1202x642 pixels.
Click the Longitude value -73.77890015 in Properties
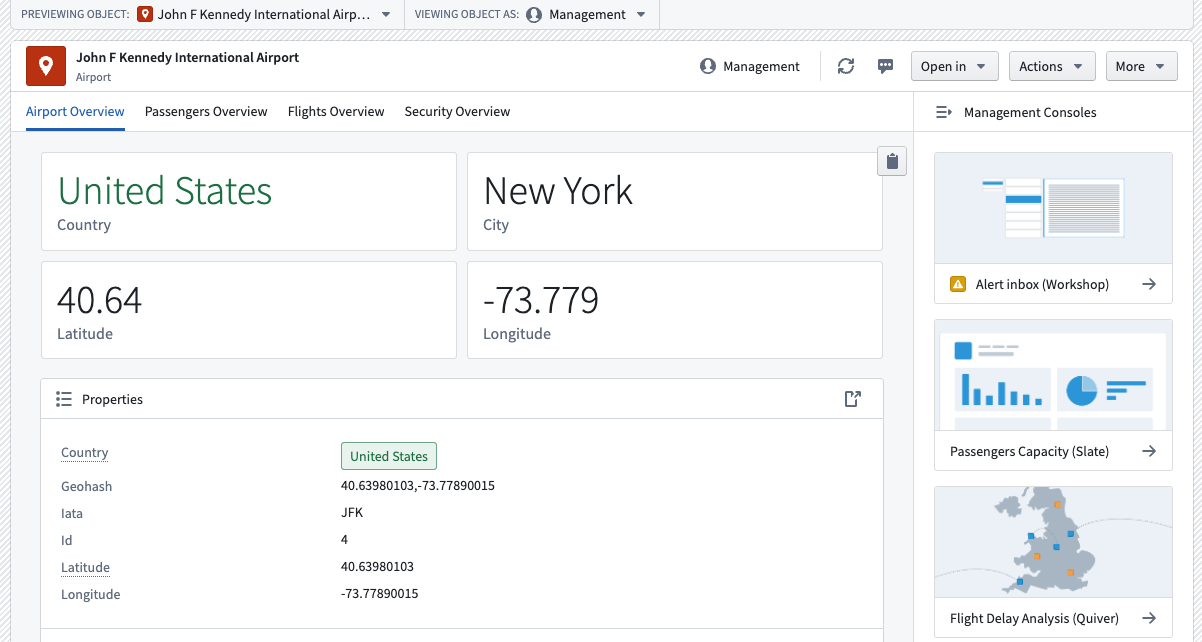(x=379, y=594)
